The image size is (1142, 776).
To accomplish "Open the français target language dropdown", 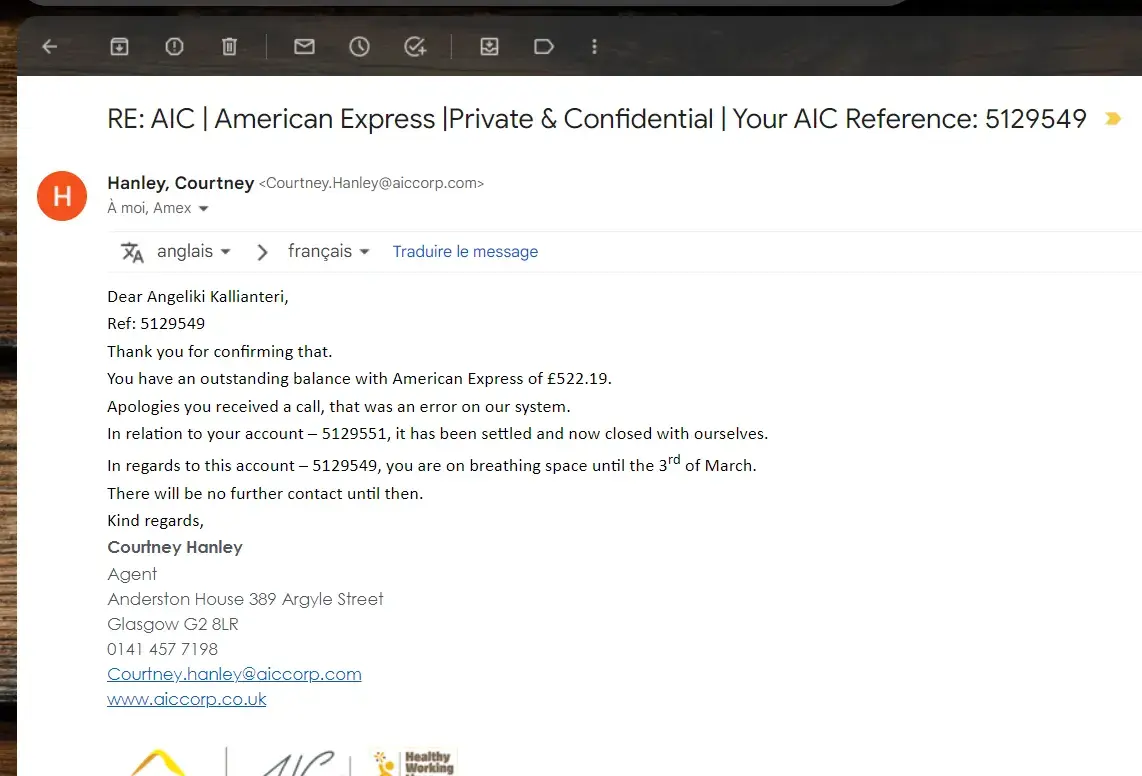I will click(x=329, y=251).
